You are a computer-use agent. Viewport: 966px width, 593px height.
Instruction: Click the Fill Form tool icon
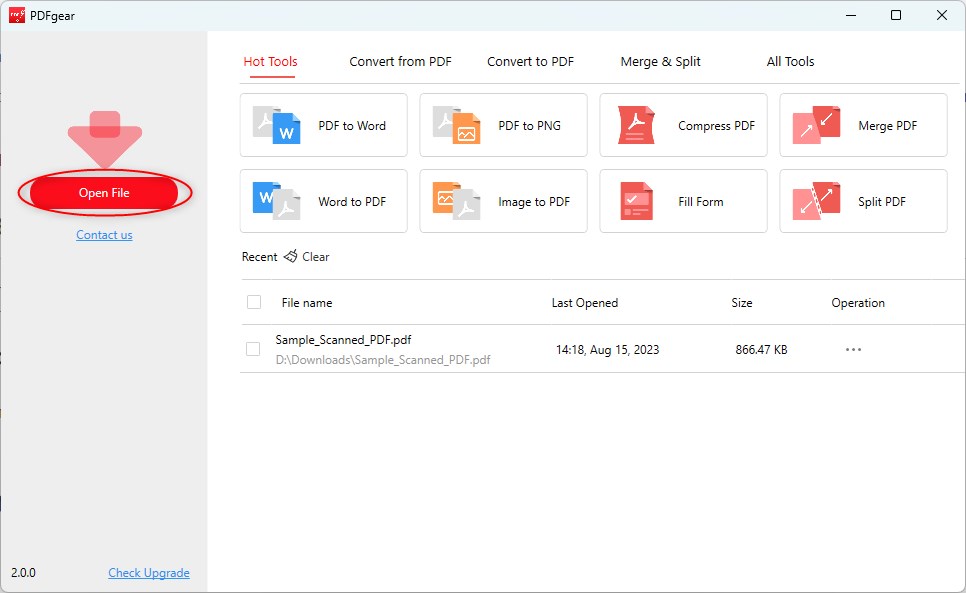(x=636, y=201)
